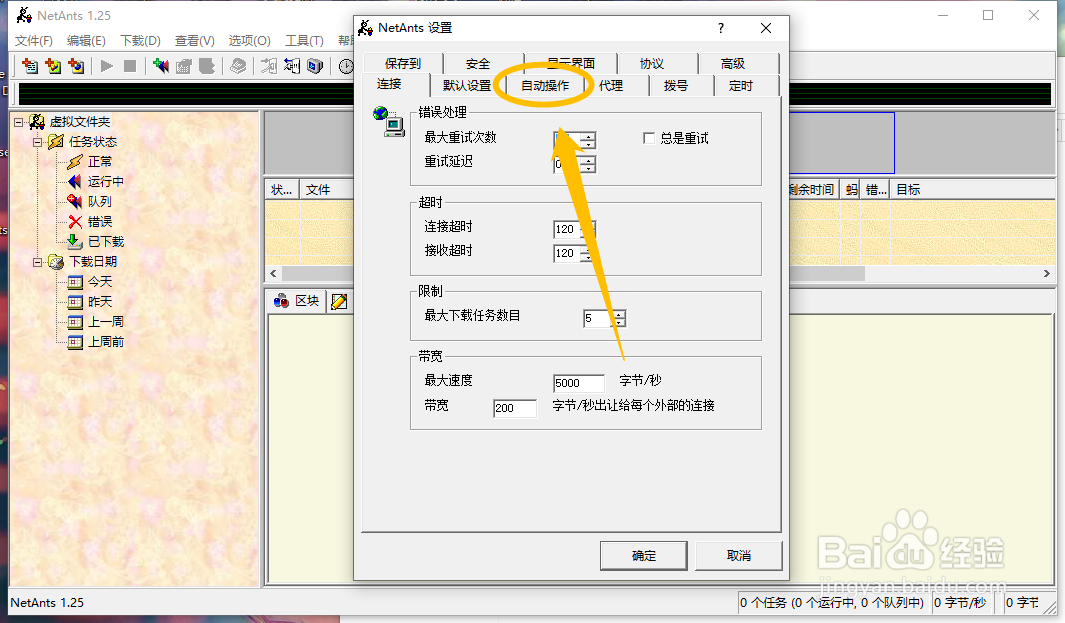Screen dimensions: 1065x623
Task: Open the 工具(T) menu
Action: click(304, 41)
